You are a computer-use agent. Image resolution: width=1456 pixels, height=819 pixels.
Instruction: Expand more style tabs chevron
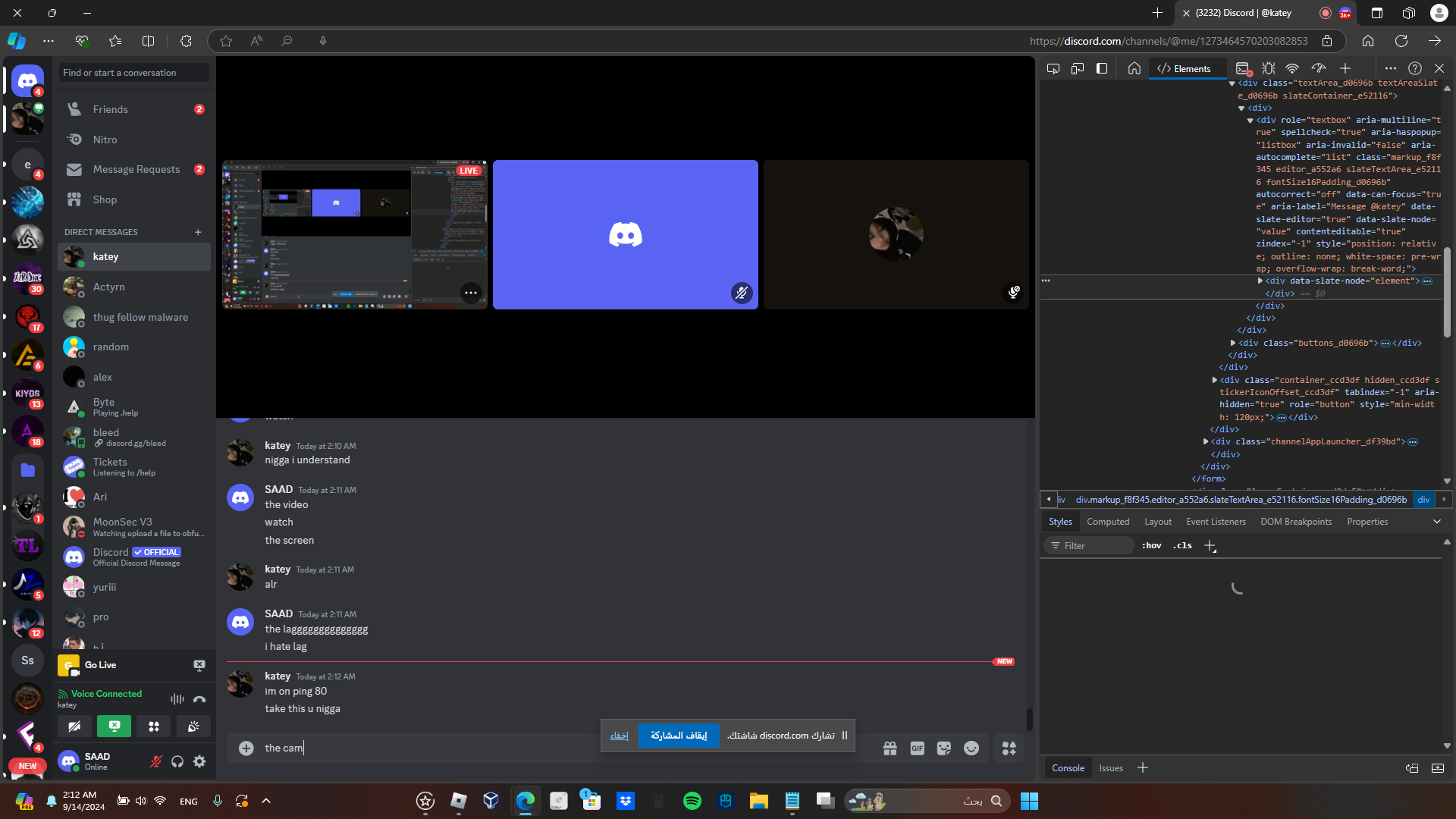[1436, 522]
